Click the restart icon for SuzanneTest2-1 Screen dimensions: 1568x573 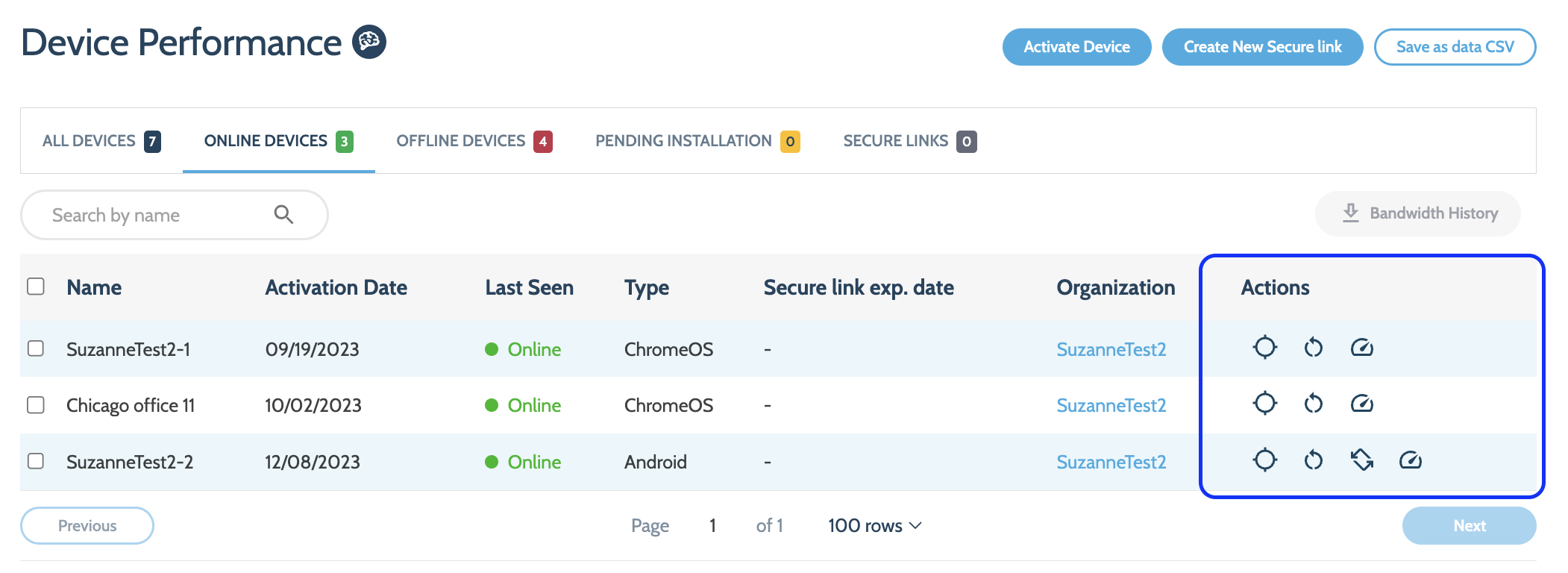point(1313,348)
